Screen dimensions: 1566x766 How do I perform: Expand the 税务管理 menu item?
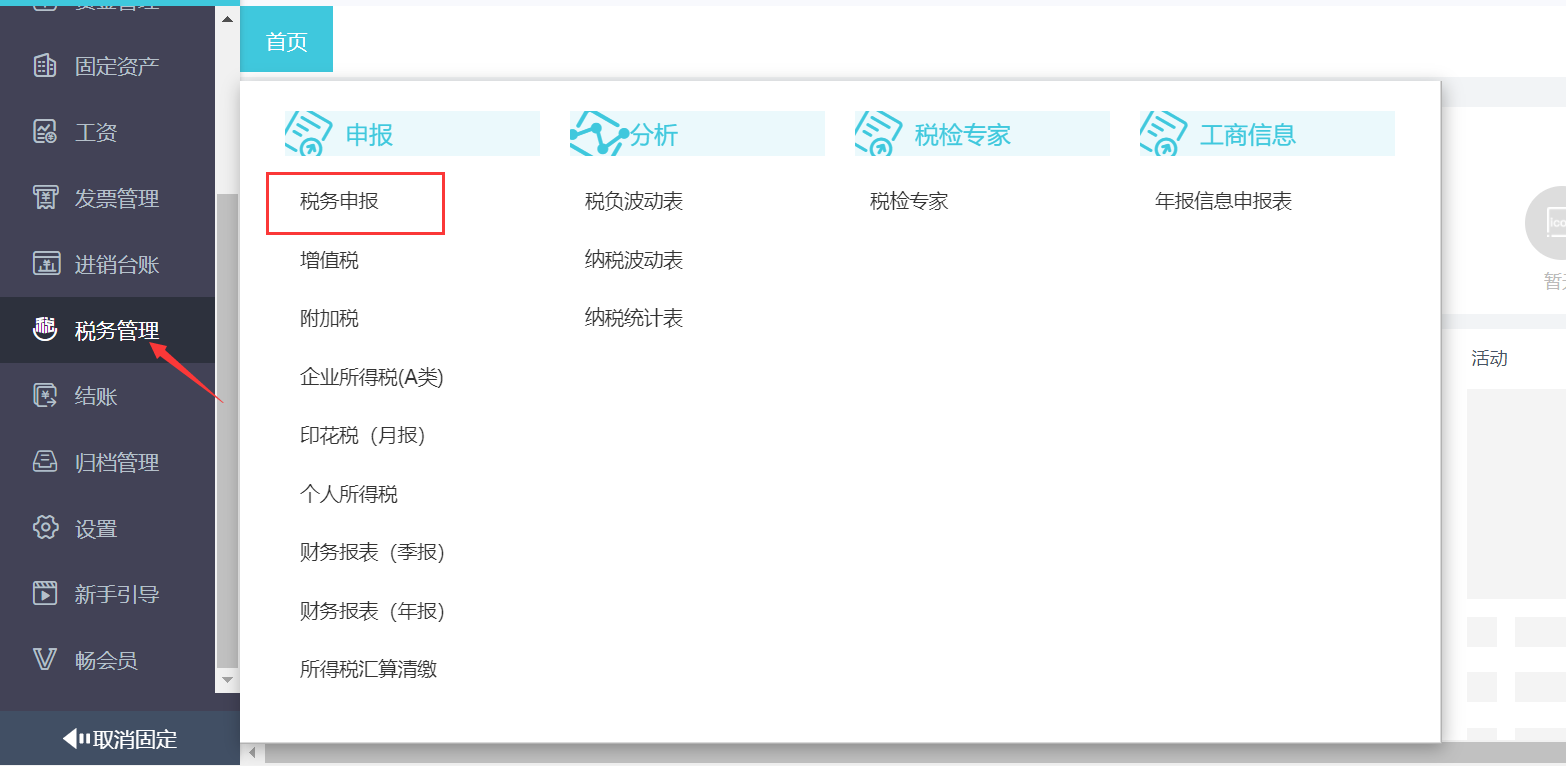click(x=116, y=330)
